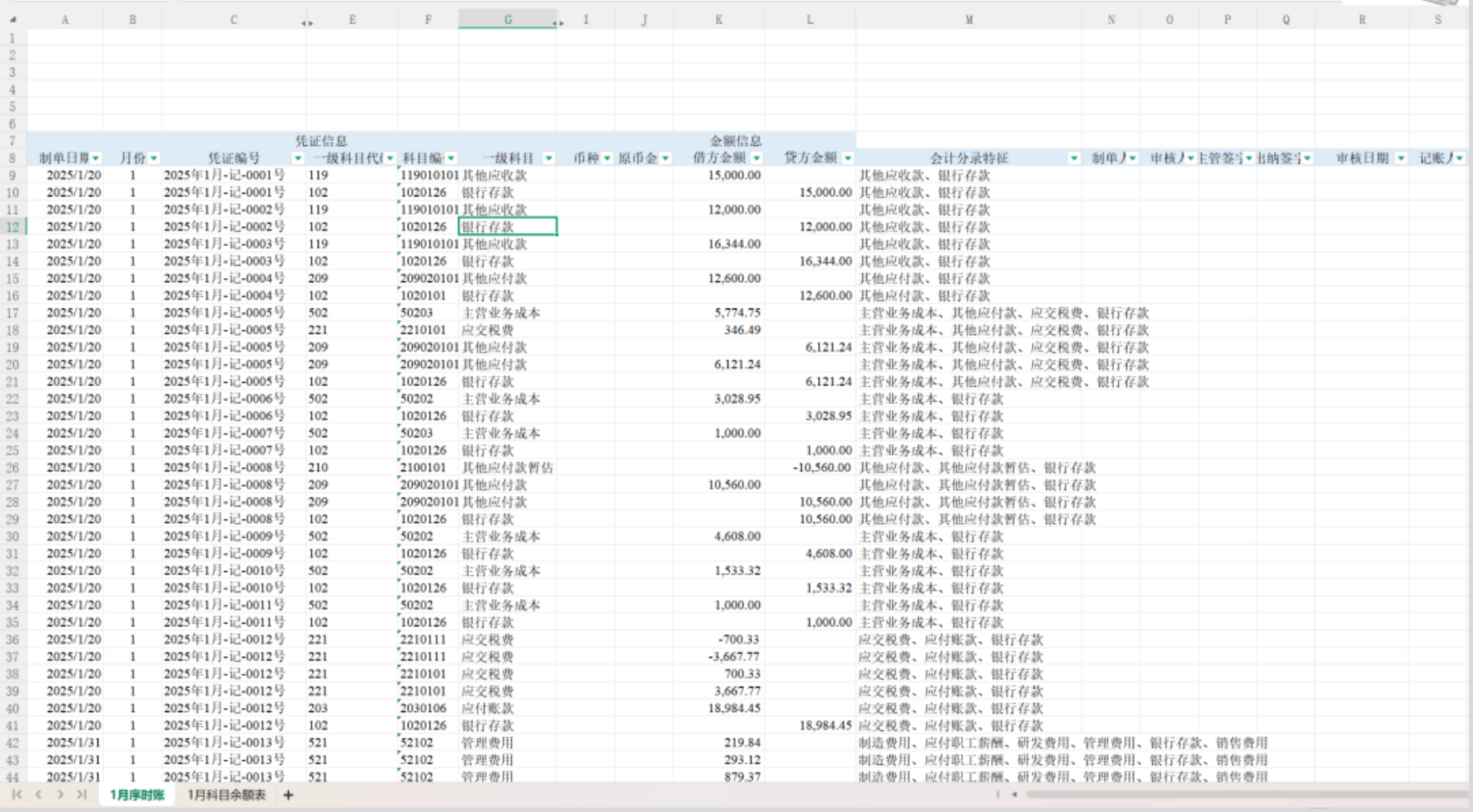Open filter dropdown for 原币金额 column
Image resolution: width=1473 pixels, height=812 pixels.
pyautogui.click(x=665, y=158)
